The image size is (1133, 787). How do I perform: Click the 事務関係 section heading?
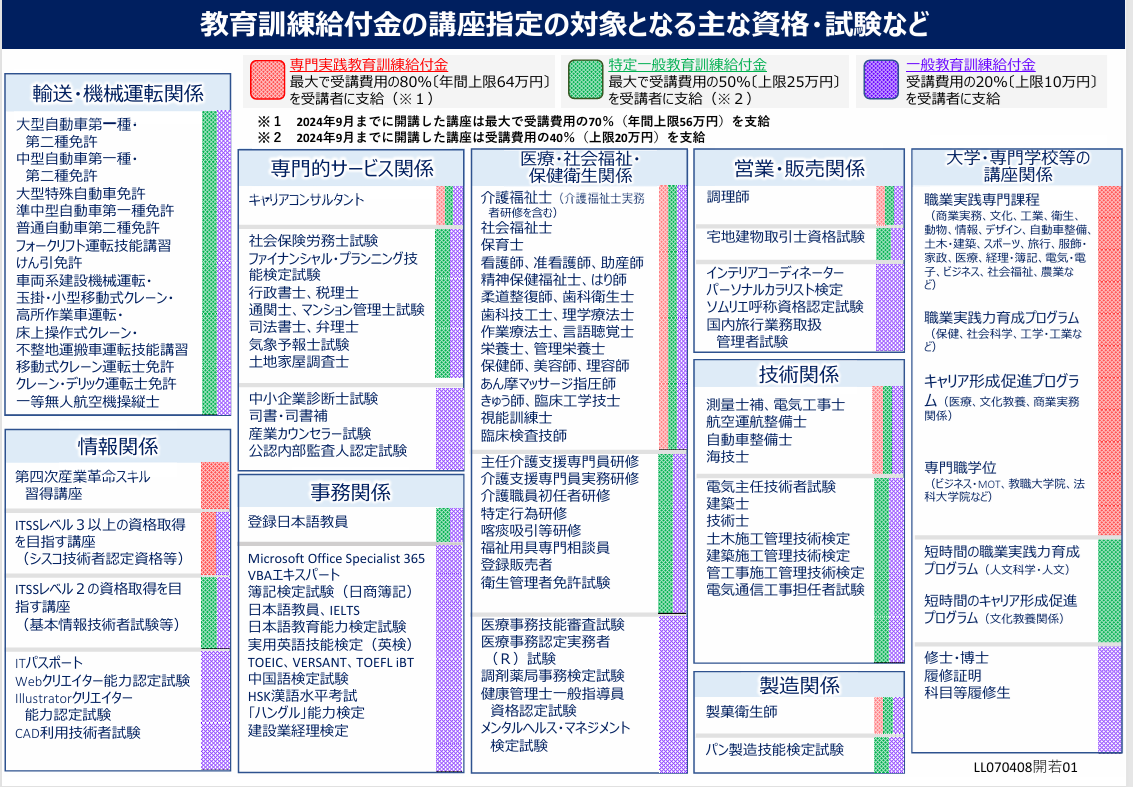pyautogui.click(x=351, y=492)
